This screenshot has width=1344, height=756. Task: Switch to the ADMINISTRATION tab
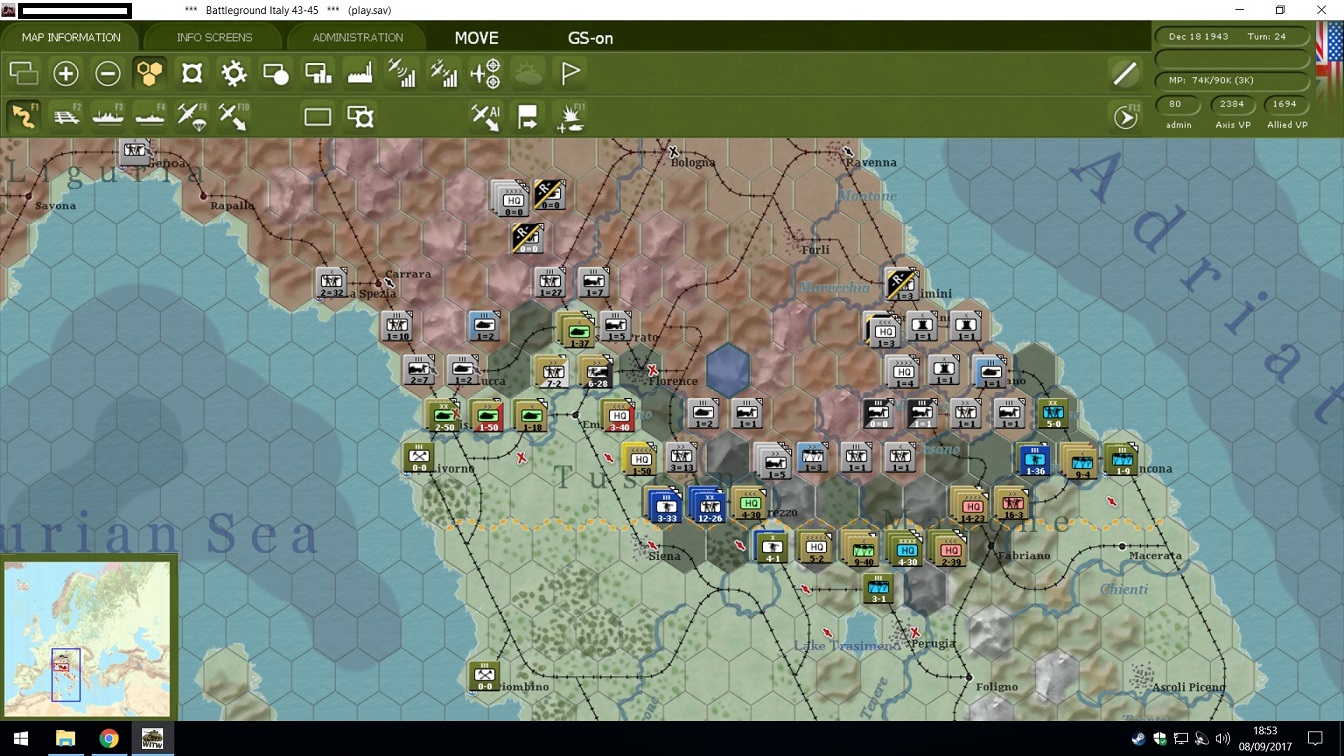[357, 38]
